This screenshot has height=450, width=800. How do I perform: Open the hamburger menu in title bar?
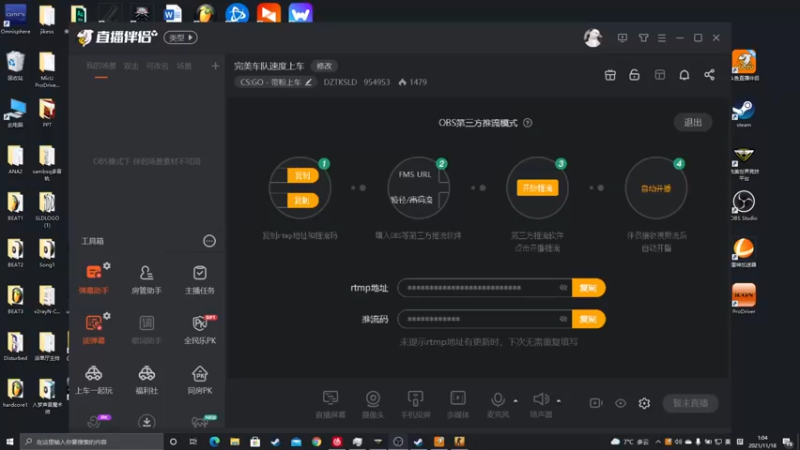coord(662,38)
